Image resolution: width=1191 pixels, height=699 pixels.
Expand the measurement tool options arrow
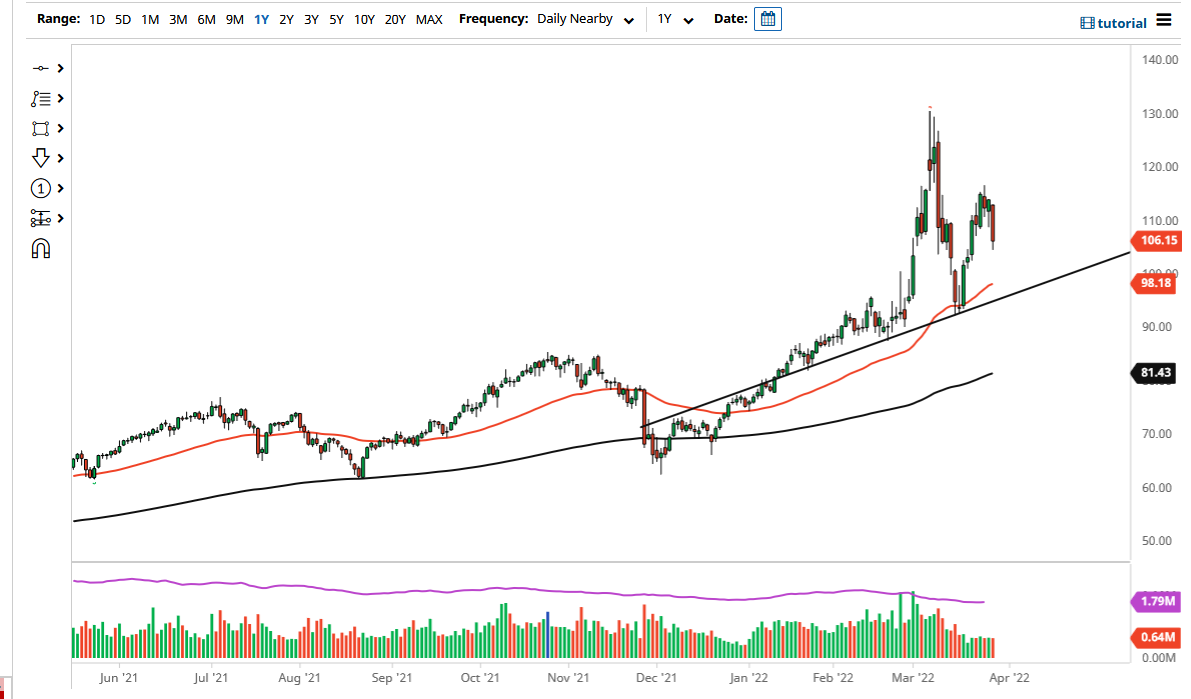(60, 219)
